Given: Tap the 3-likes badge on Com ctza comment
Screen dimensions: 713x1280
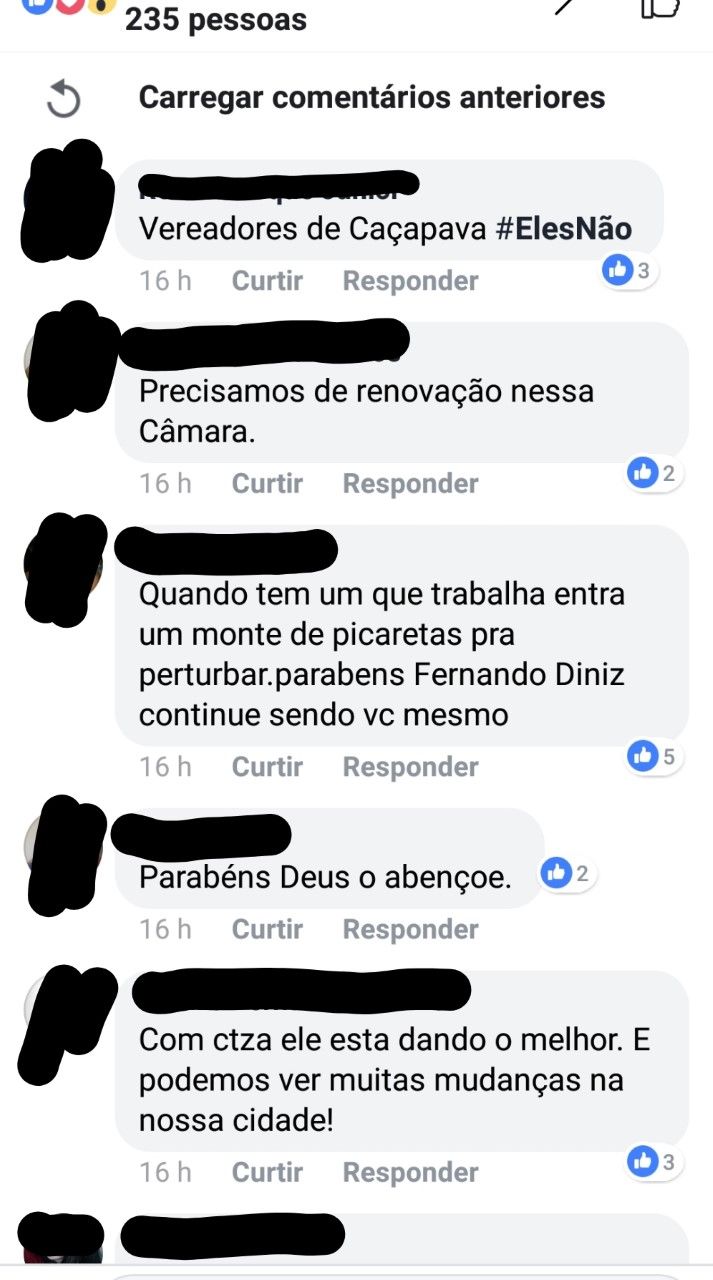Looking at the screenshot, I should click(654, 1161).
